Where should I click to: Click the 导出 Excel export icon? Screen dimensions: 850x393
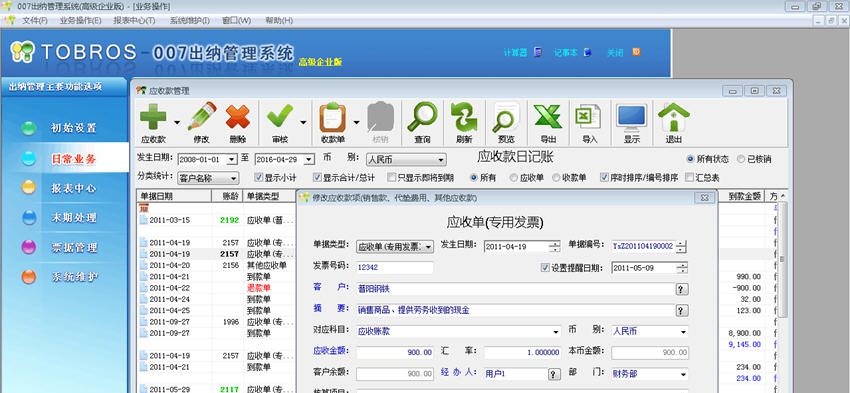point(548,117)
